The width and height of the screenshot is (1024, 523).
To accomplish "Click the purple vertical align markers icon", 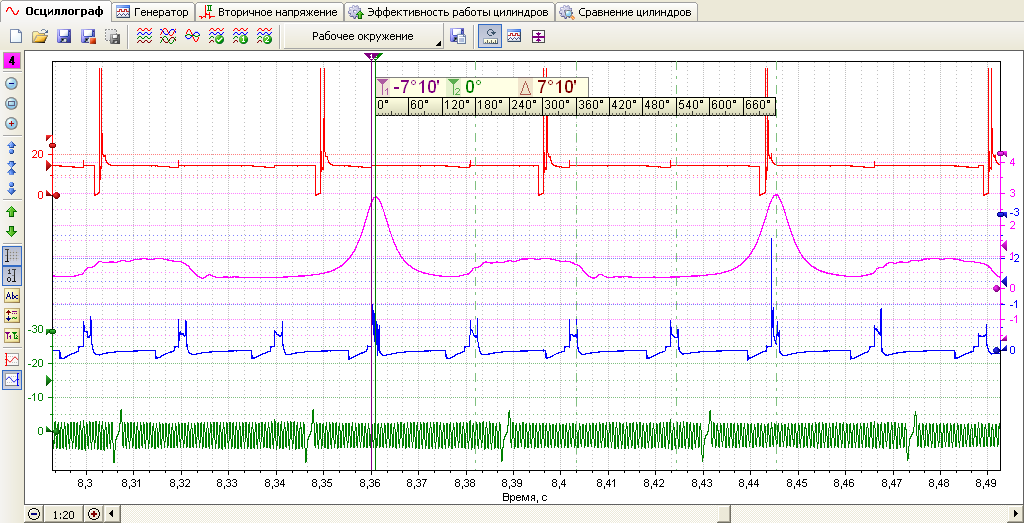I will coord(537,37).
